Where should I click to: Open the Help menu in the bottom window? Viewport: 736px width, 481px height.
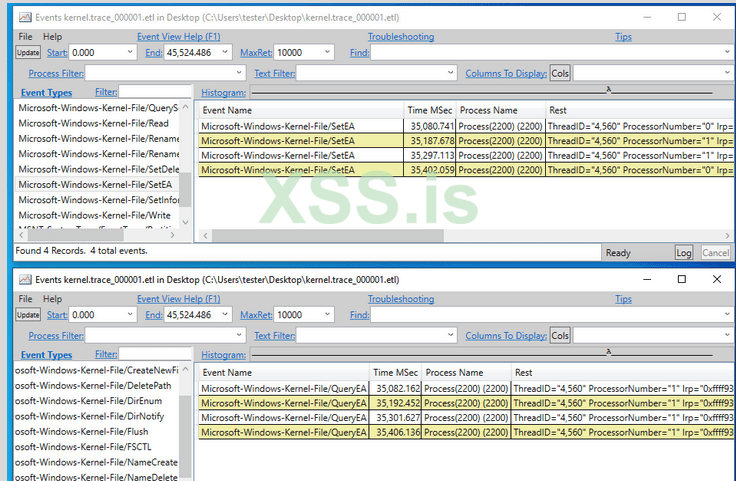53,299
